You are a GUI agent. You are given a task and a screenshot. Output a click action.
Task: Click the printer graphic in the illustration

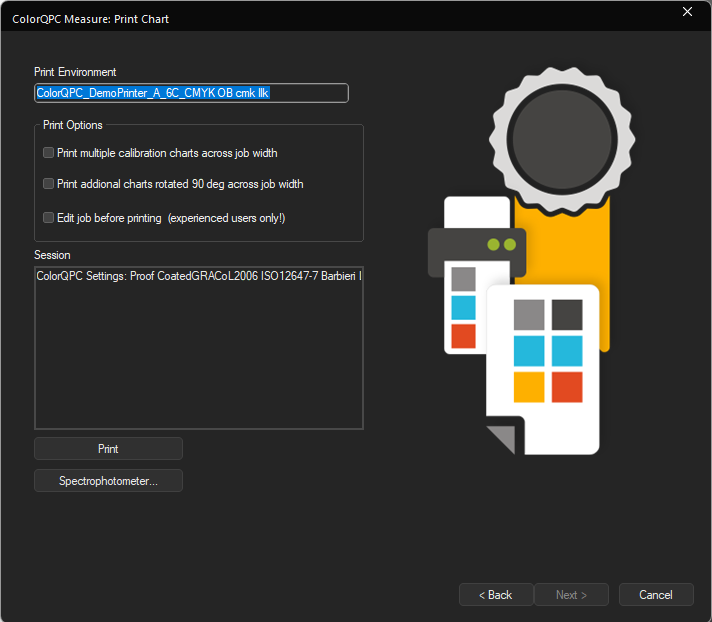tap(477, 252)
